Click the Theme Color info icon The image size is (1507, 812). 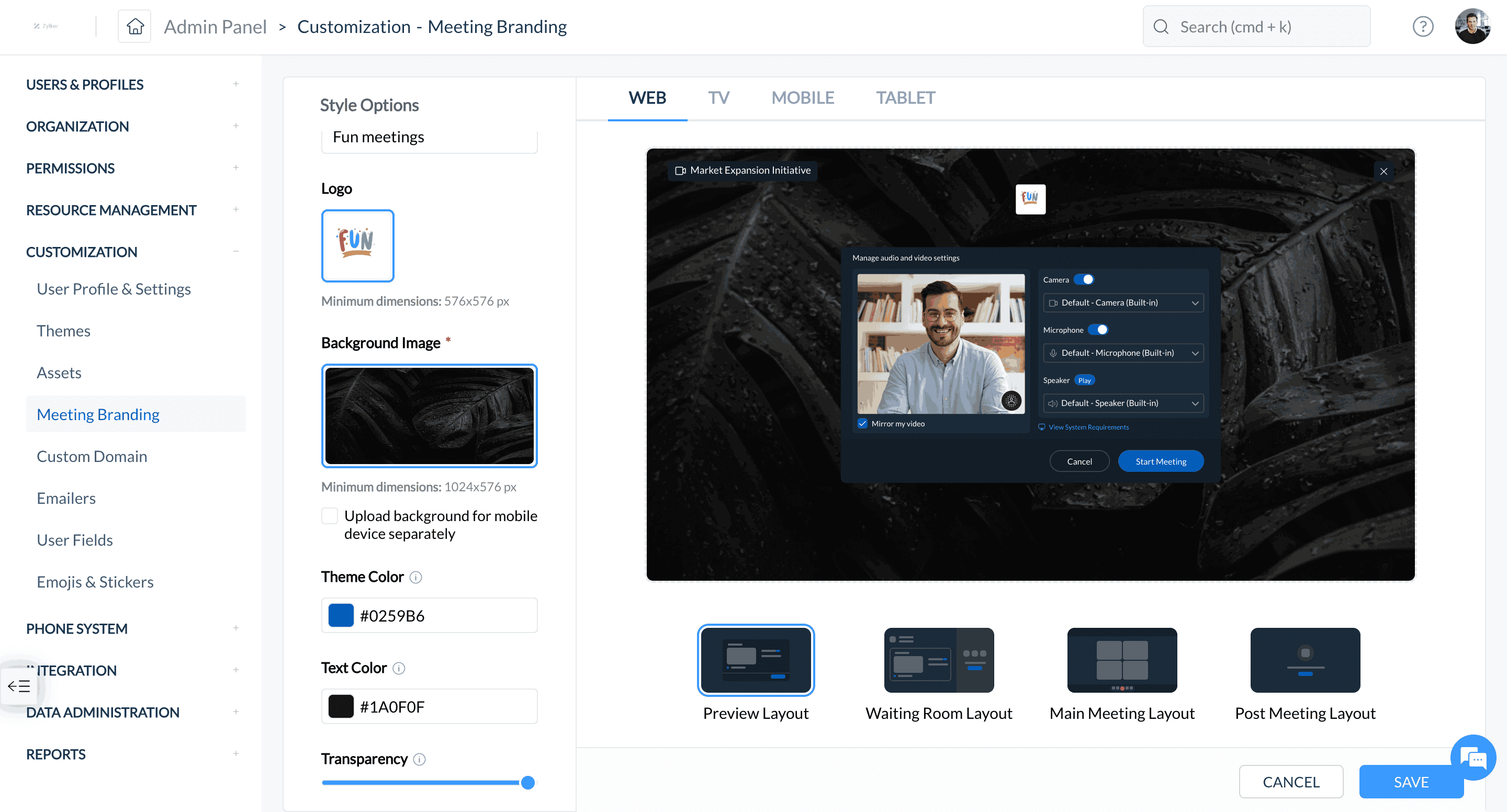pyautogui.click(x=415, y=578)
